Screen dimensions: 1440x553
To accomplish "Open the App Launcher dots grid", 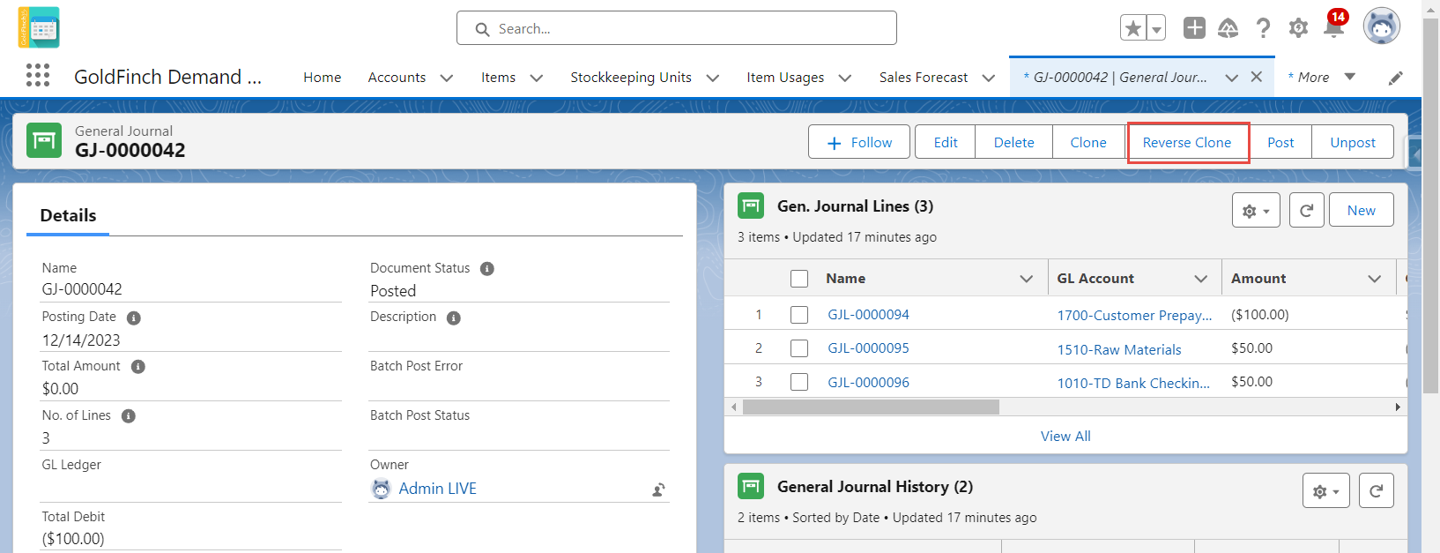I will 37,77.
